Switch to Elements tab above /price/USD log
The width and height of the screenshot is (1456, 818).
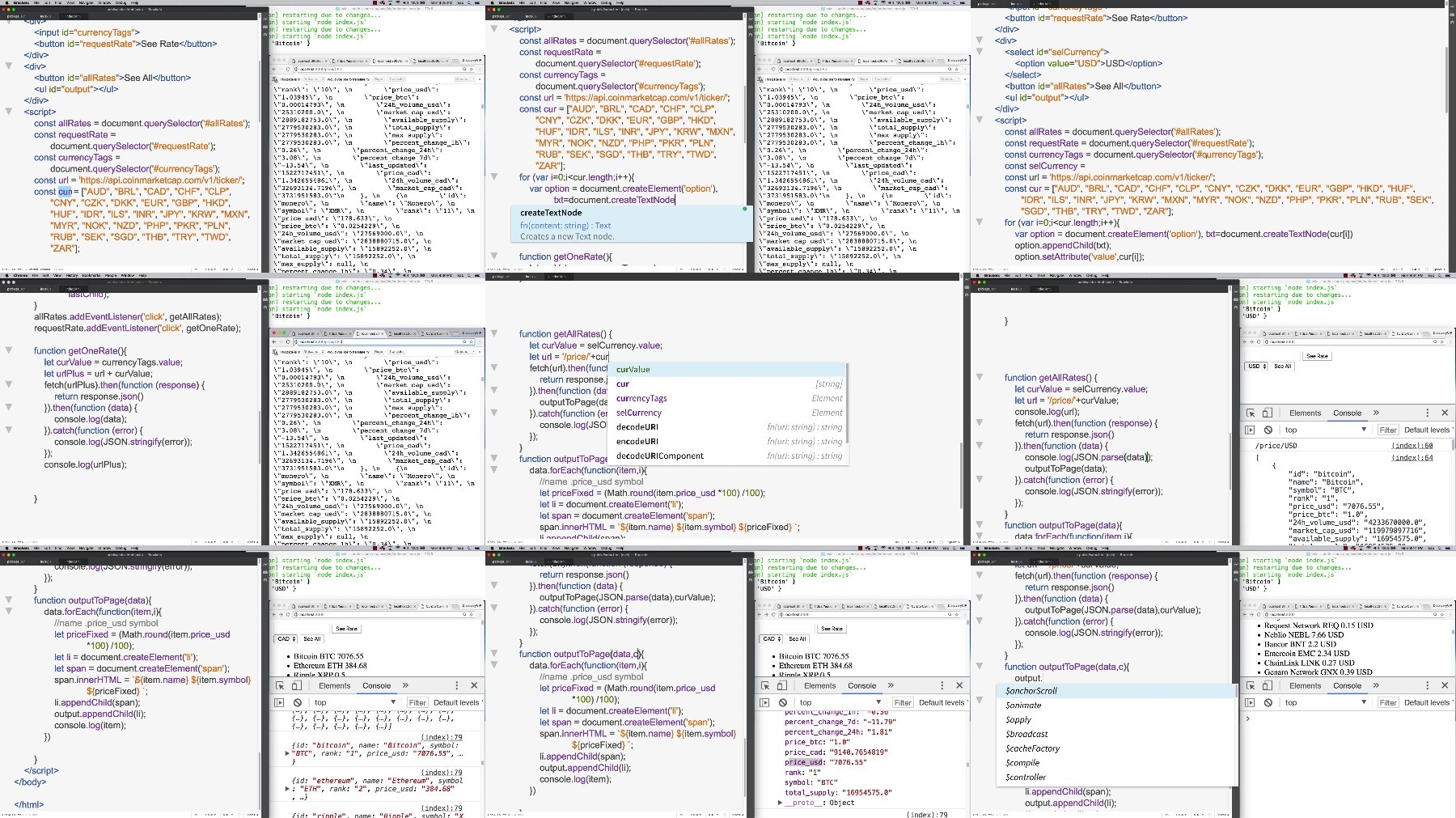click(1305, 413)
